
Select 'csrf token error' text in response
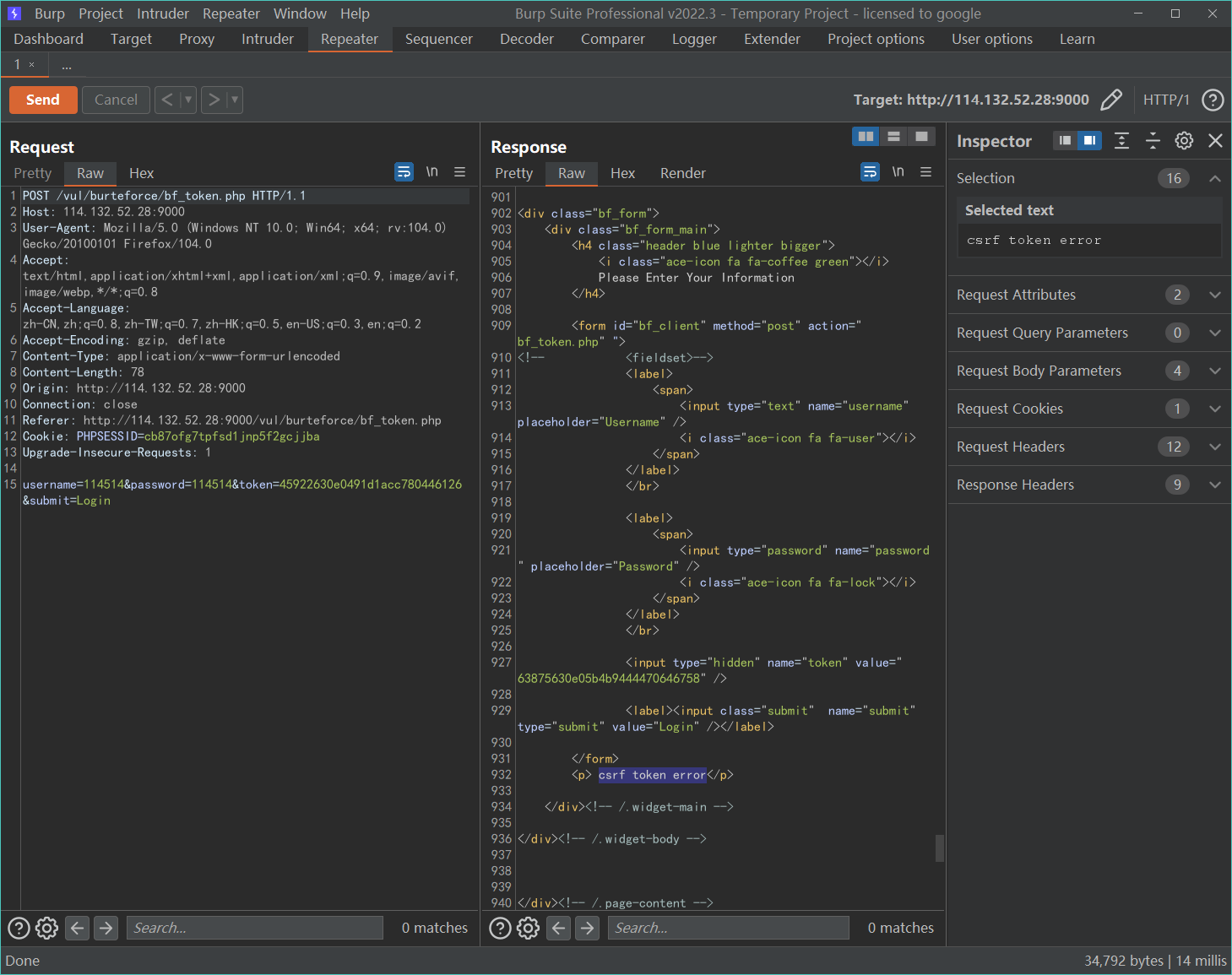[652, 775]
